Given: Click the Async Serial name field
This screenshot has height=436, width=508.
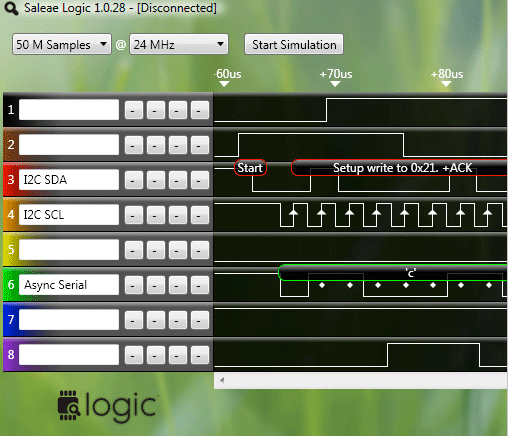Looking at the screenshot, I should click(69, 285).
